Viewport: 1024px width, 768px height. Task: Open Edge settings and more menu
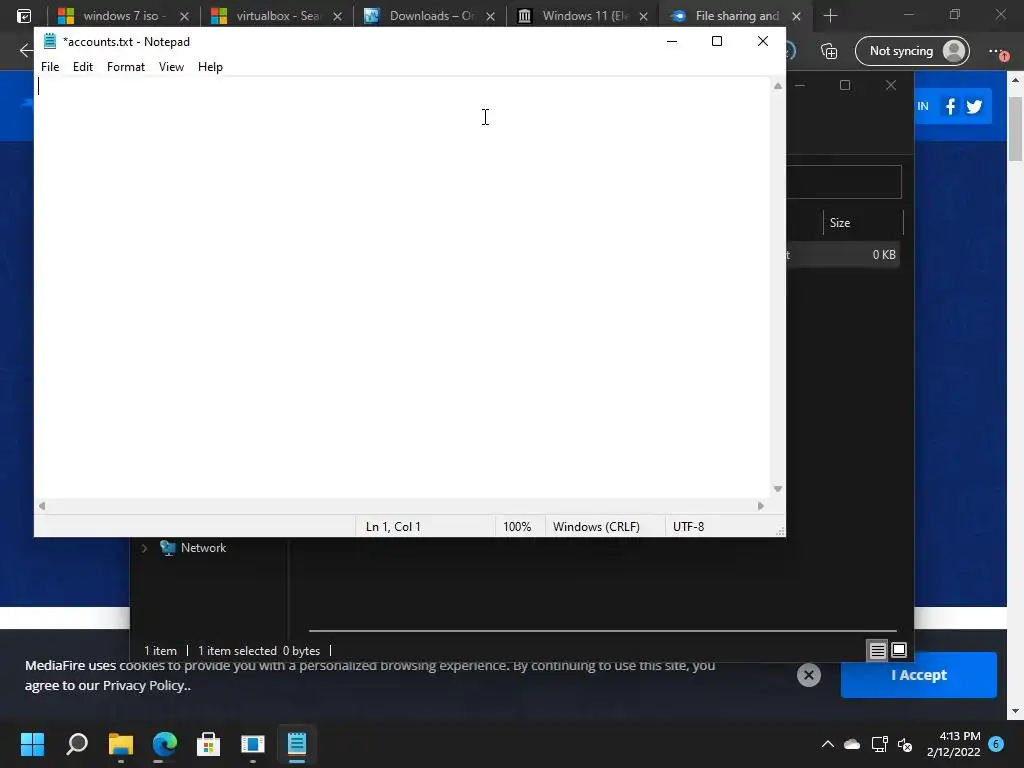coord(997,51)
